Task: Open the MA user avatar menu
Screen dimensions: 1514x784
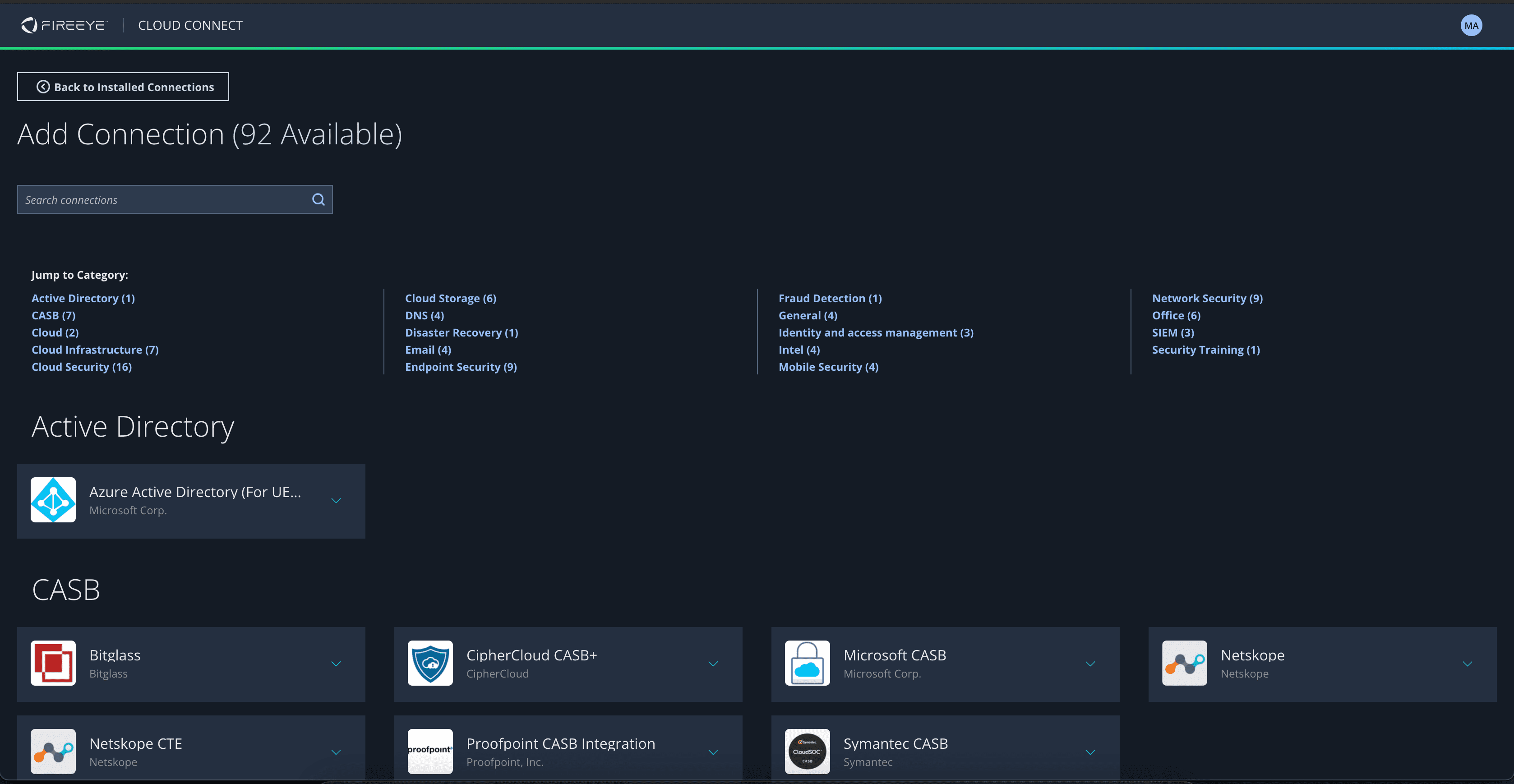Action: (x=1471, y=25)
